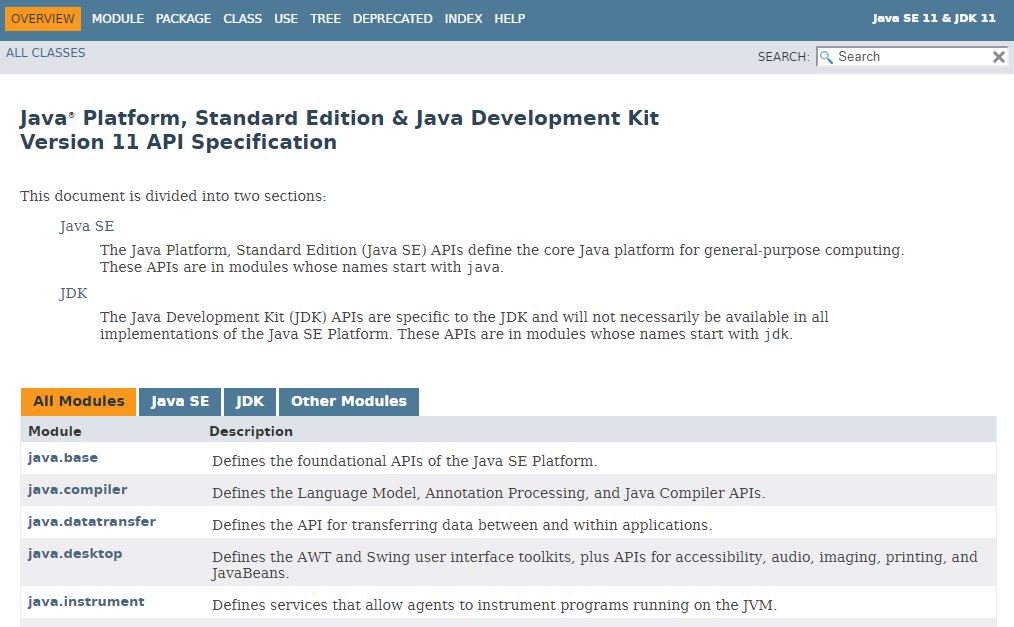Open the HELP page link
The image size is (1014, 627).
[510, 19]
